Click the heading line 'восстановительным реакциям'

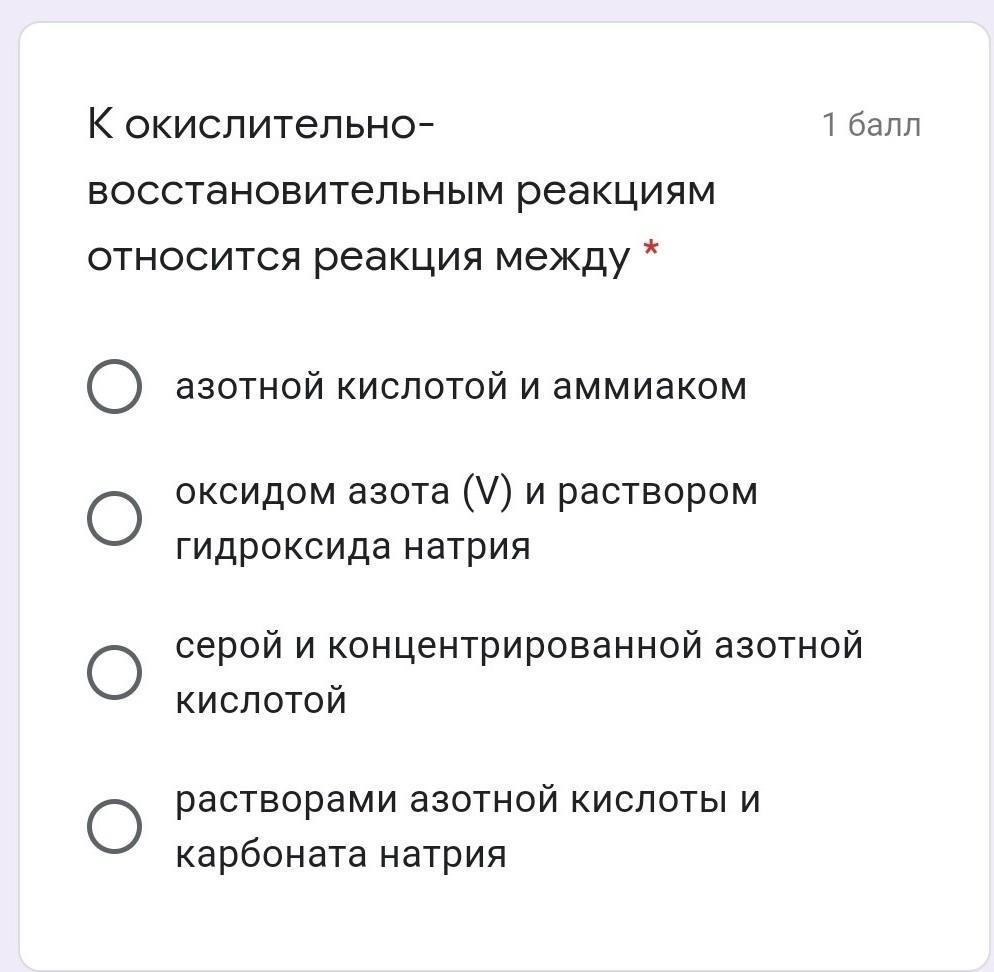point(401,191)
